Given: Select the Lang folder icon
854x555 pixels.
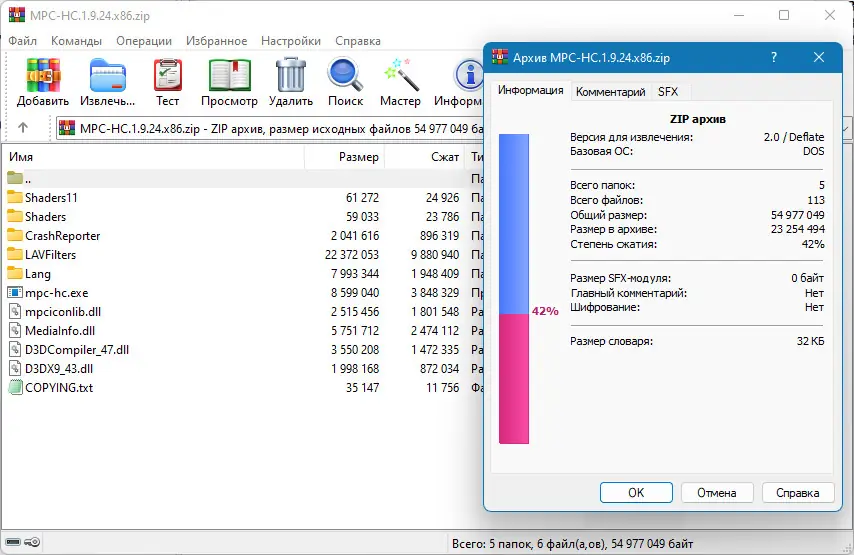Looking at the screenshot, I should [15, 273].
